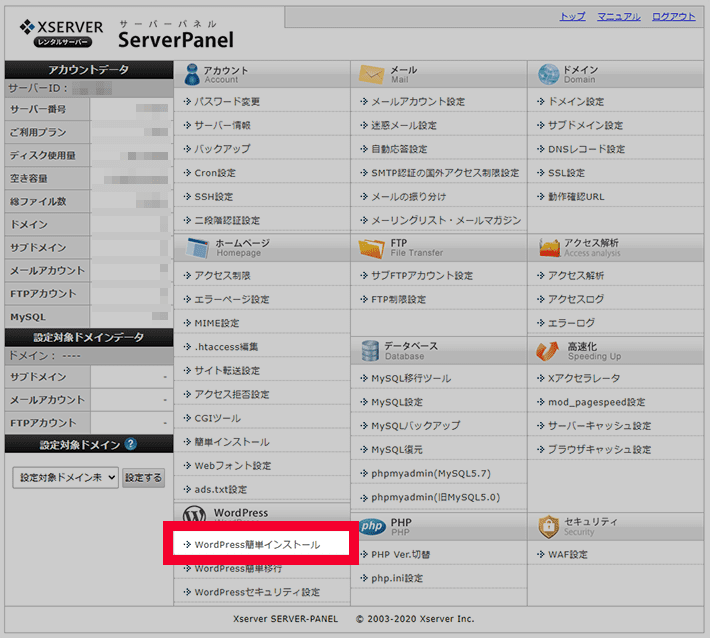Open SSH設定

pos(214,197)
